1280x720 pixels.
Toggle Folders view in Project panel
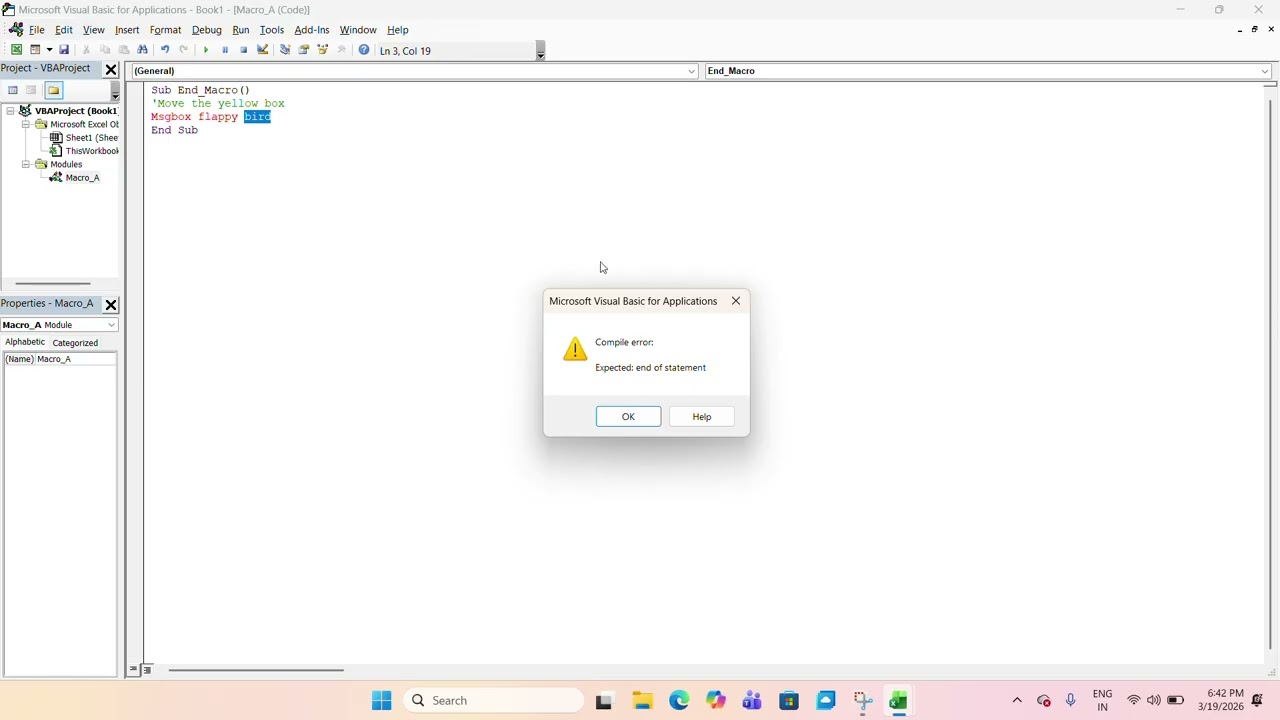(53, 90)
